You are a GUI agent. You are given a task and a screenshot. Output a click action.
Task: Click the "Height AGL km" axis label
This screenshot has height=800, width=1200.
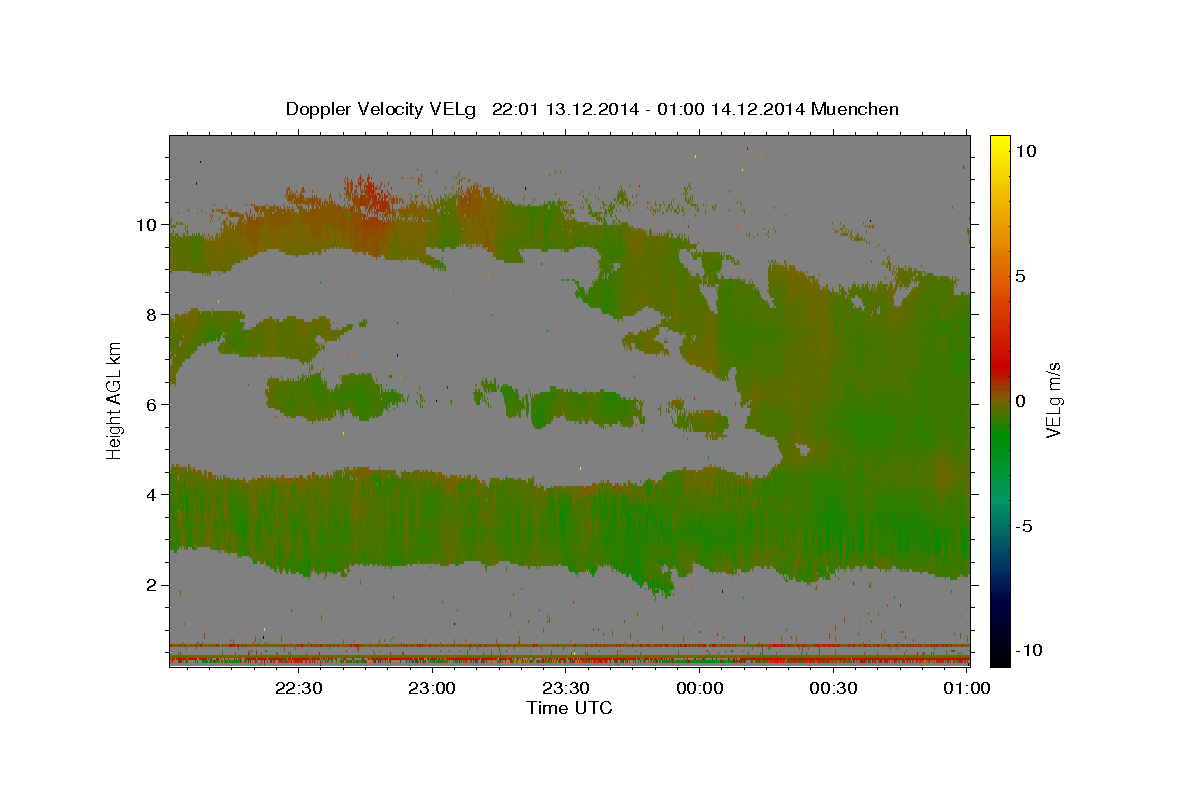click(114, 400)
